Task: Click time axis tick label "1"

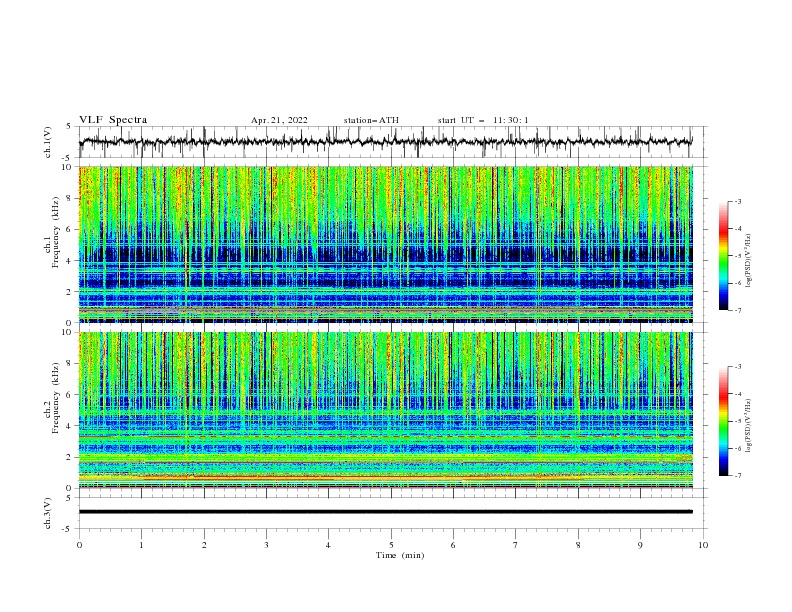Action: 141,545
